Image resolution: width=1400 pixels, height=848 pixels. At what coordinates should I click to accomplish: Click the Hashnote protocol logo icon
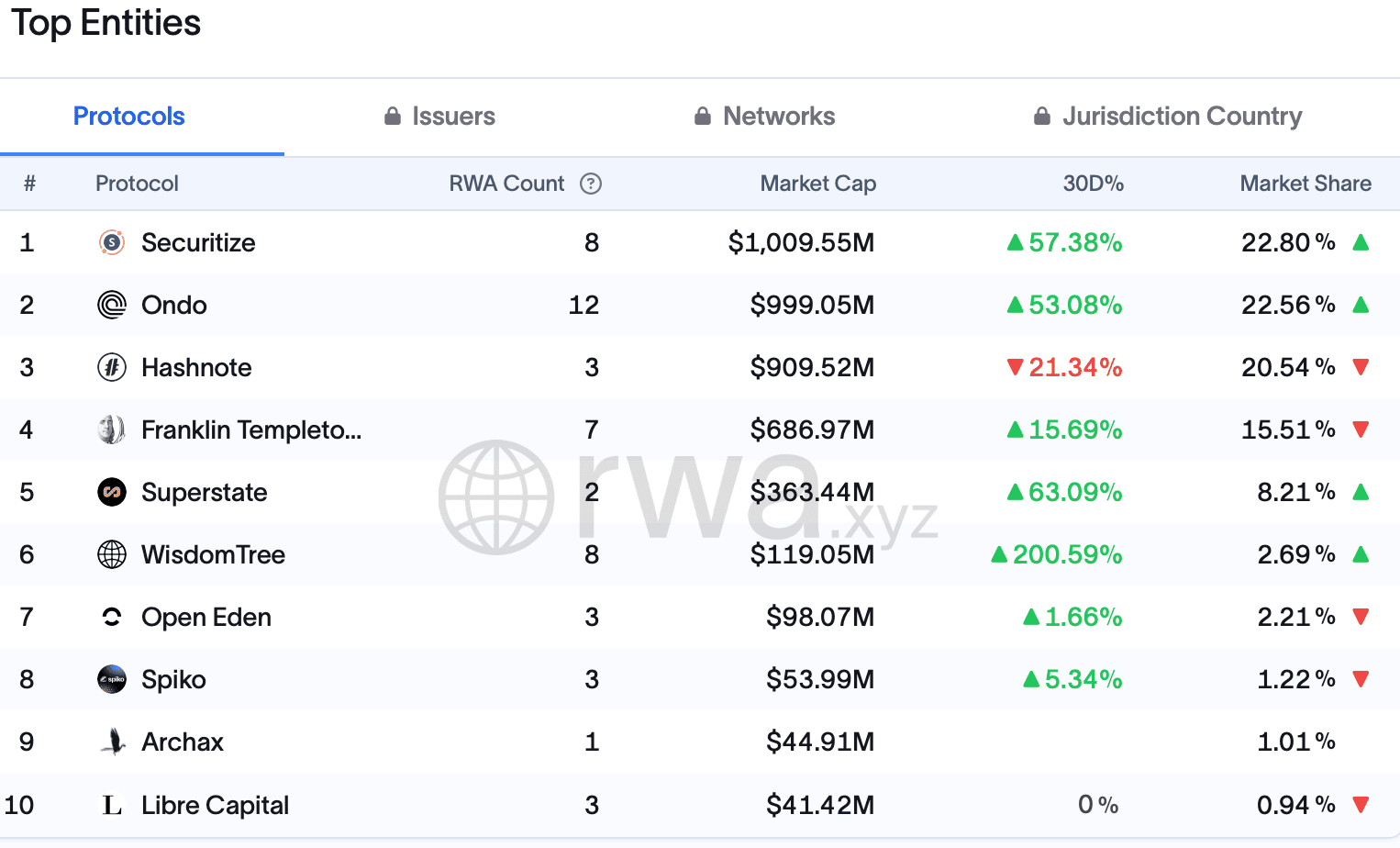point(112,367)
